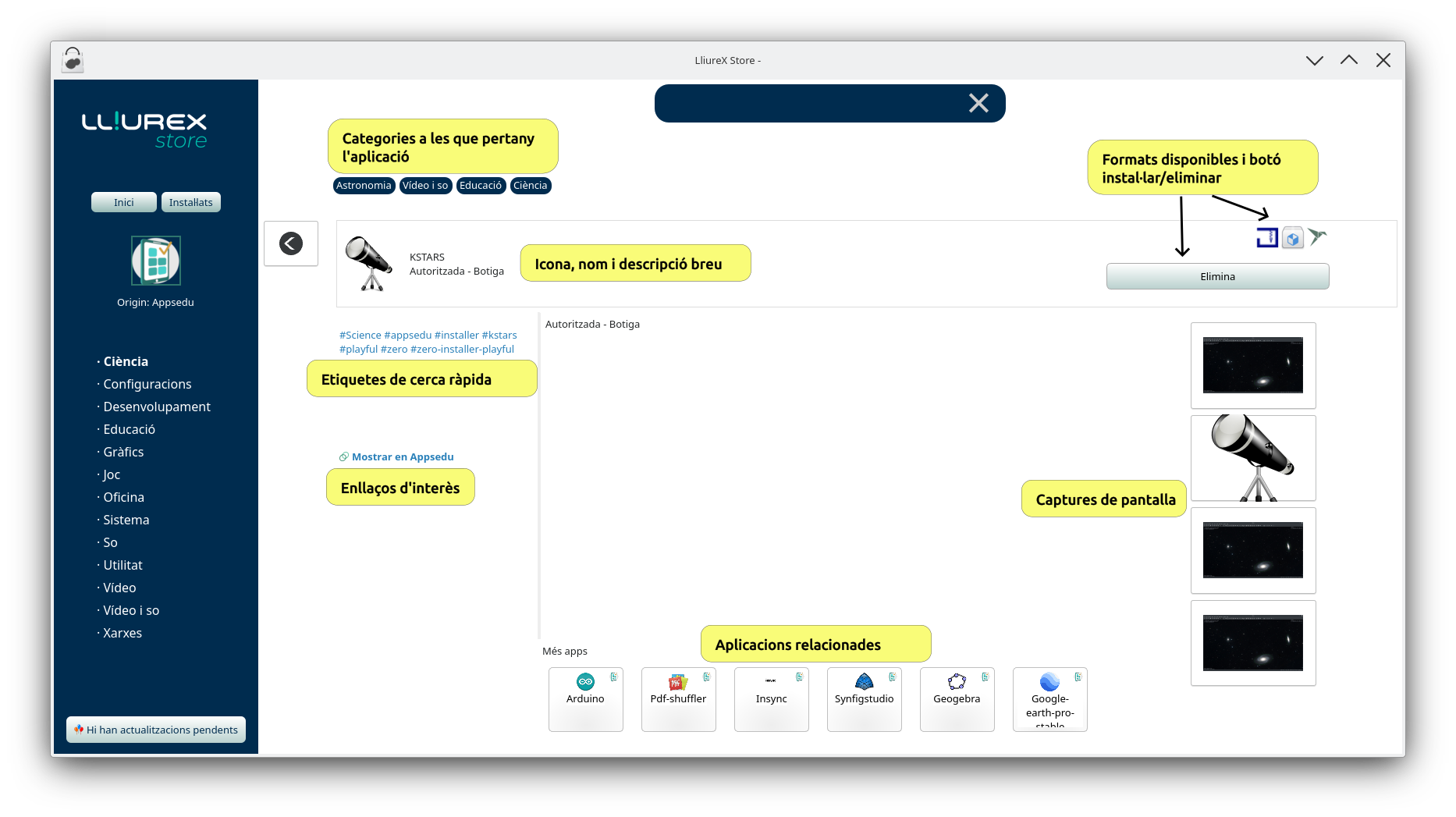This screenshot has height=817, width=1456.
Task: Open the Mostrar en Appsedu link
Action: coord(402,456)
